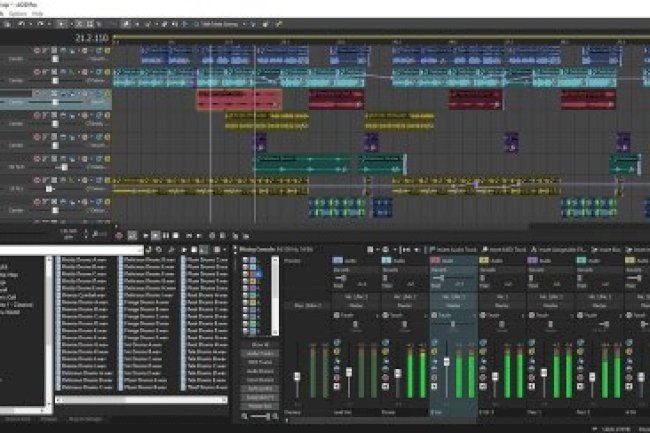The height and width of the screenshot is (433, 650).
Task: Open the Redo history dropdown arrow
Action: click(x=48, y=24)
